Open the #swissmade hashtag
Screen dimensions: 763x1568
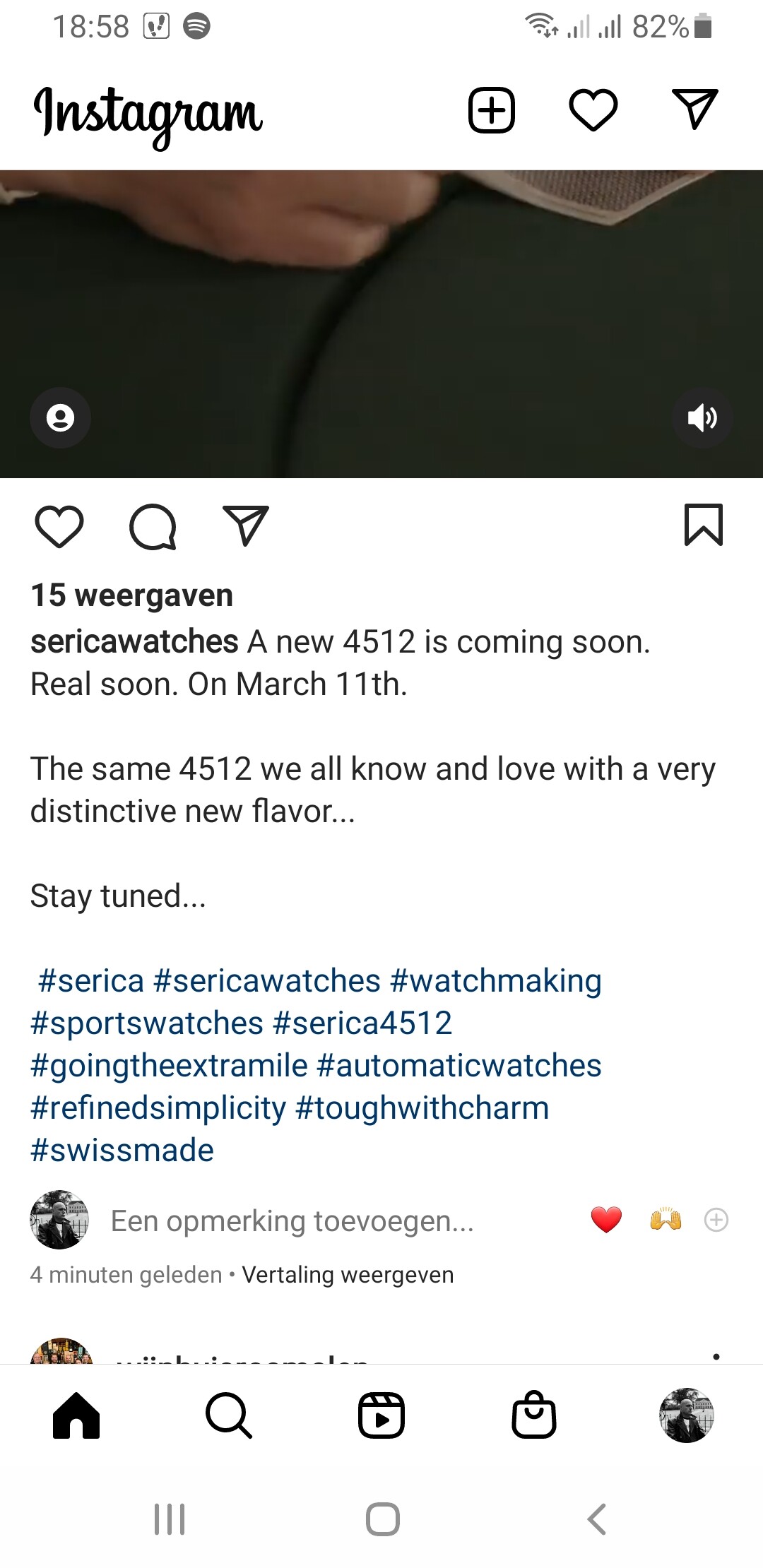click(x=122, y=1151)
